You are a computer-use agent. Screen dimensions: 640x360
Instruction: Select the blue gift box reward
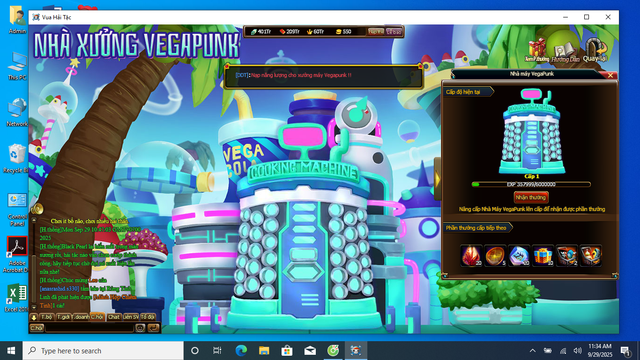click(543, 256)
